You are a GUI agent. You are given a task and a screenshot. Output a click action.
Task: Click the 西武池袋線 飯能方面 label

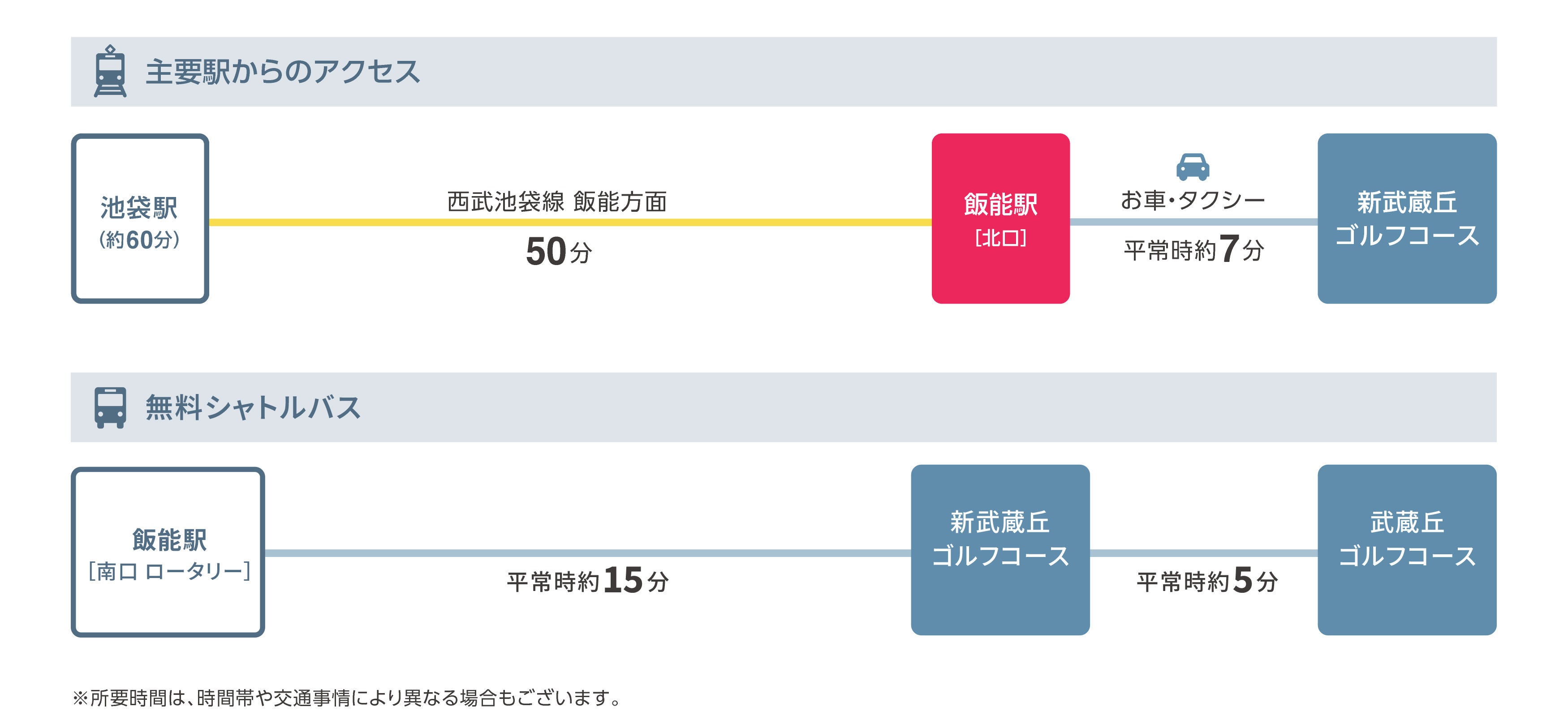(x=557, y=201)
